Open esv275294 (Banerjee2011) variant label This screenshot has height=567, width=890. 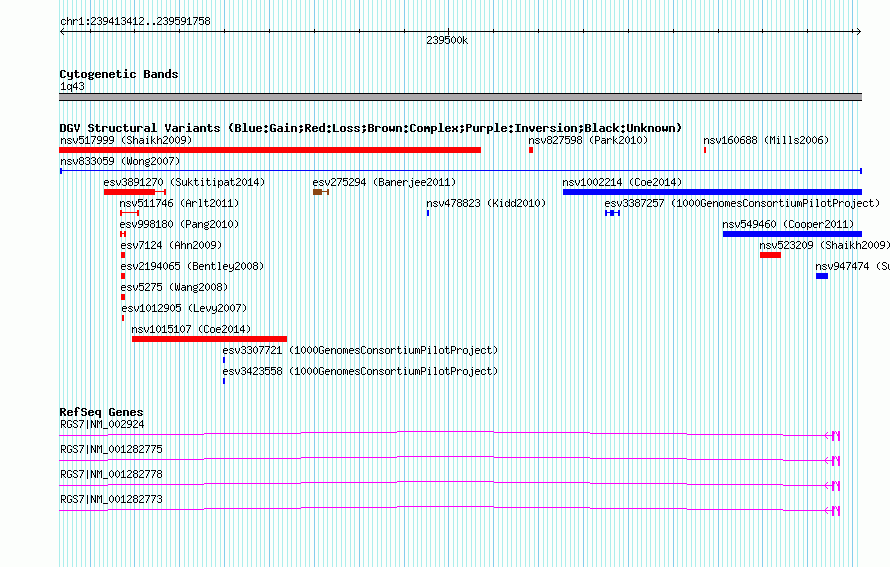pyautogui.click(x=384, y=182)
